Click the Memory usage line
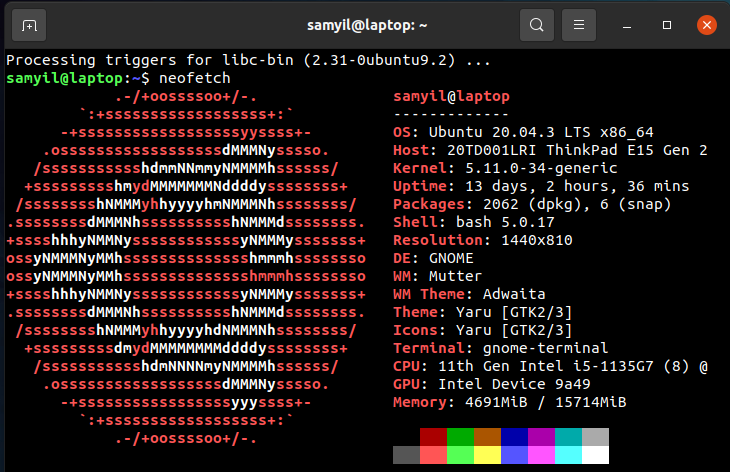The height and width of the screenshot is (472, 730). point(509,402)
